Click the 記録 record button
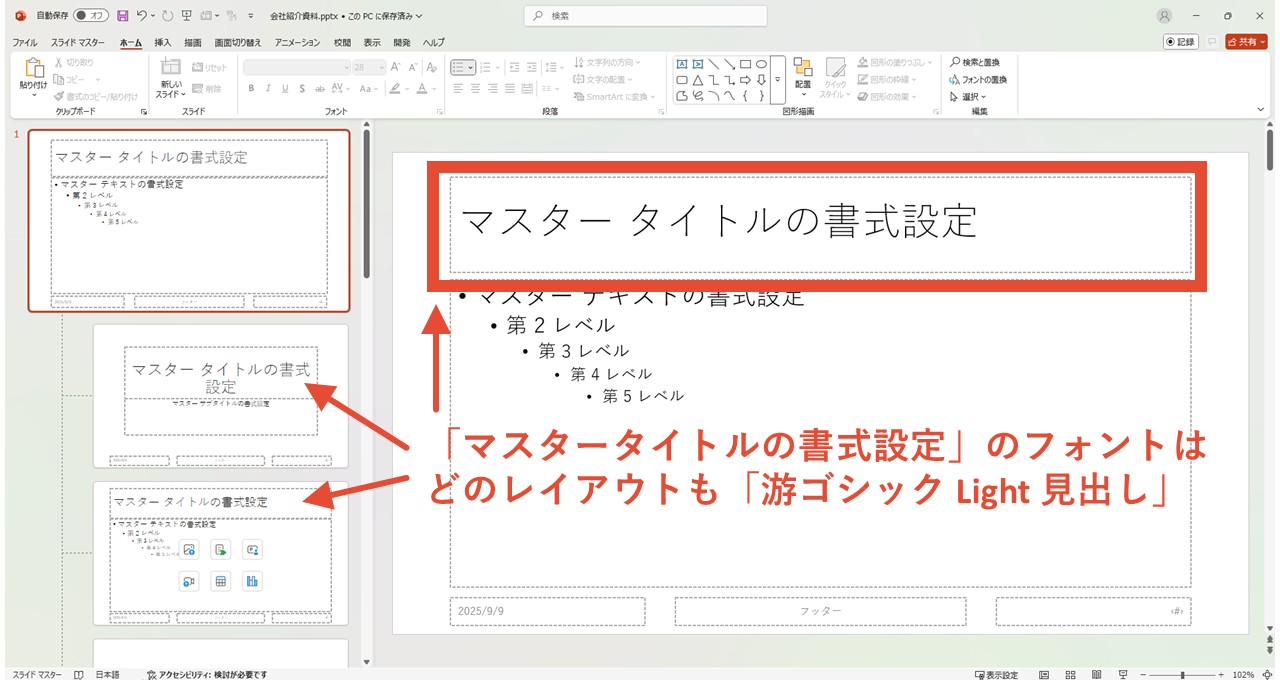 coord(1181,42)
